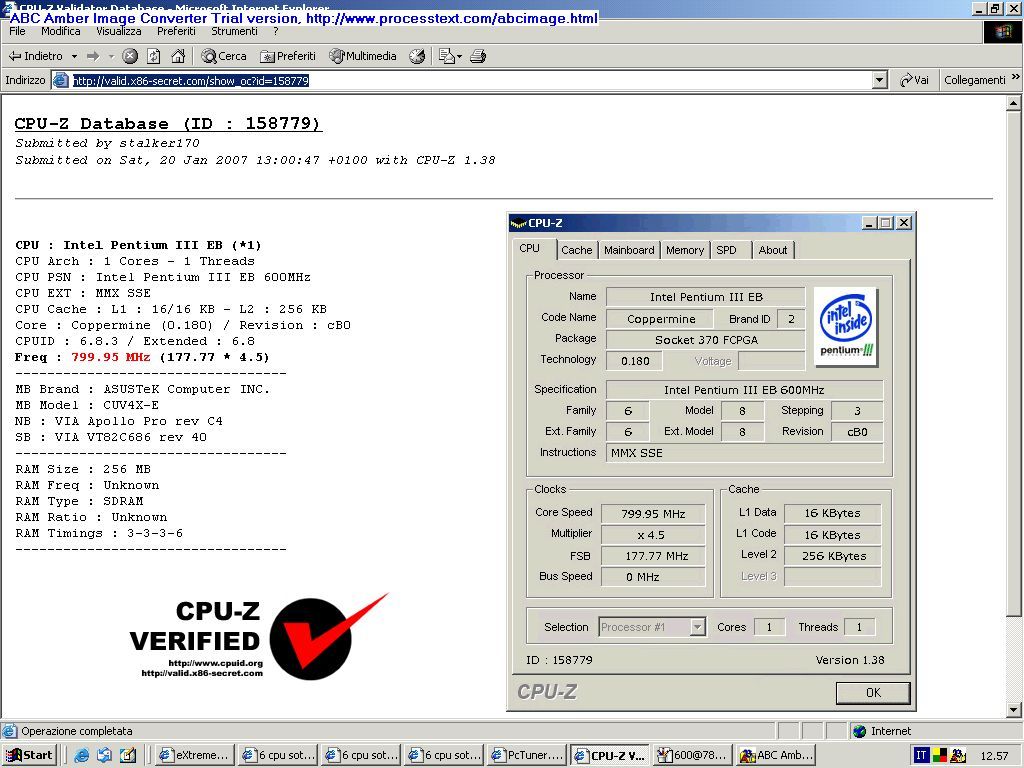Screen dimensions: 1024x768
Task: Select the About tab in CPU-Z
Action: click(773, 250)
